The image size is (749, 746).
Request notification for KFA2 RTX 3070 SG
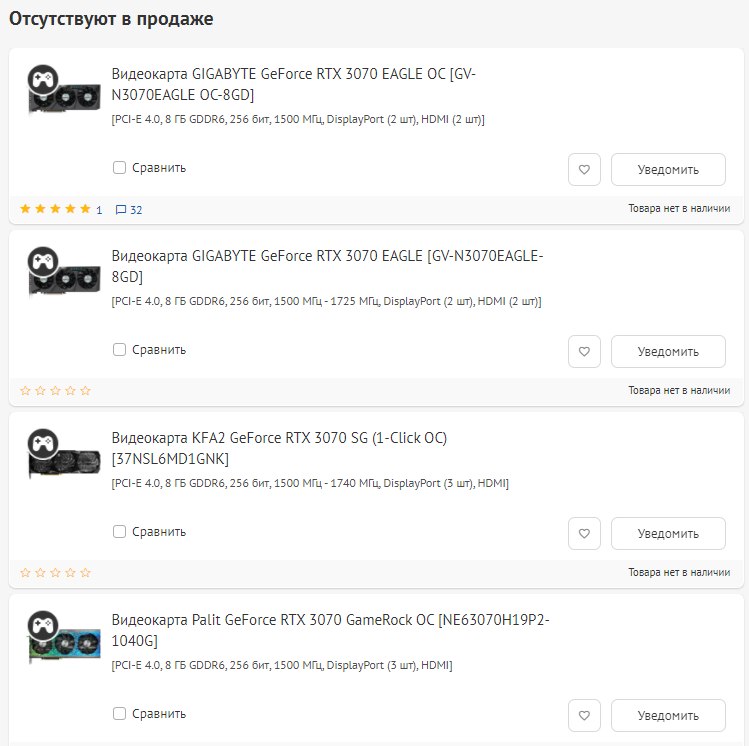(x=668, y=533)
